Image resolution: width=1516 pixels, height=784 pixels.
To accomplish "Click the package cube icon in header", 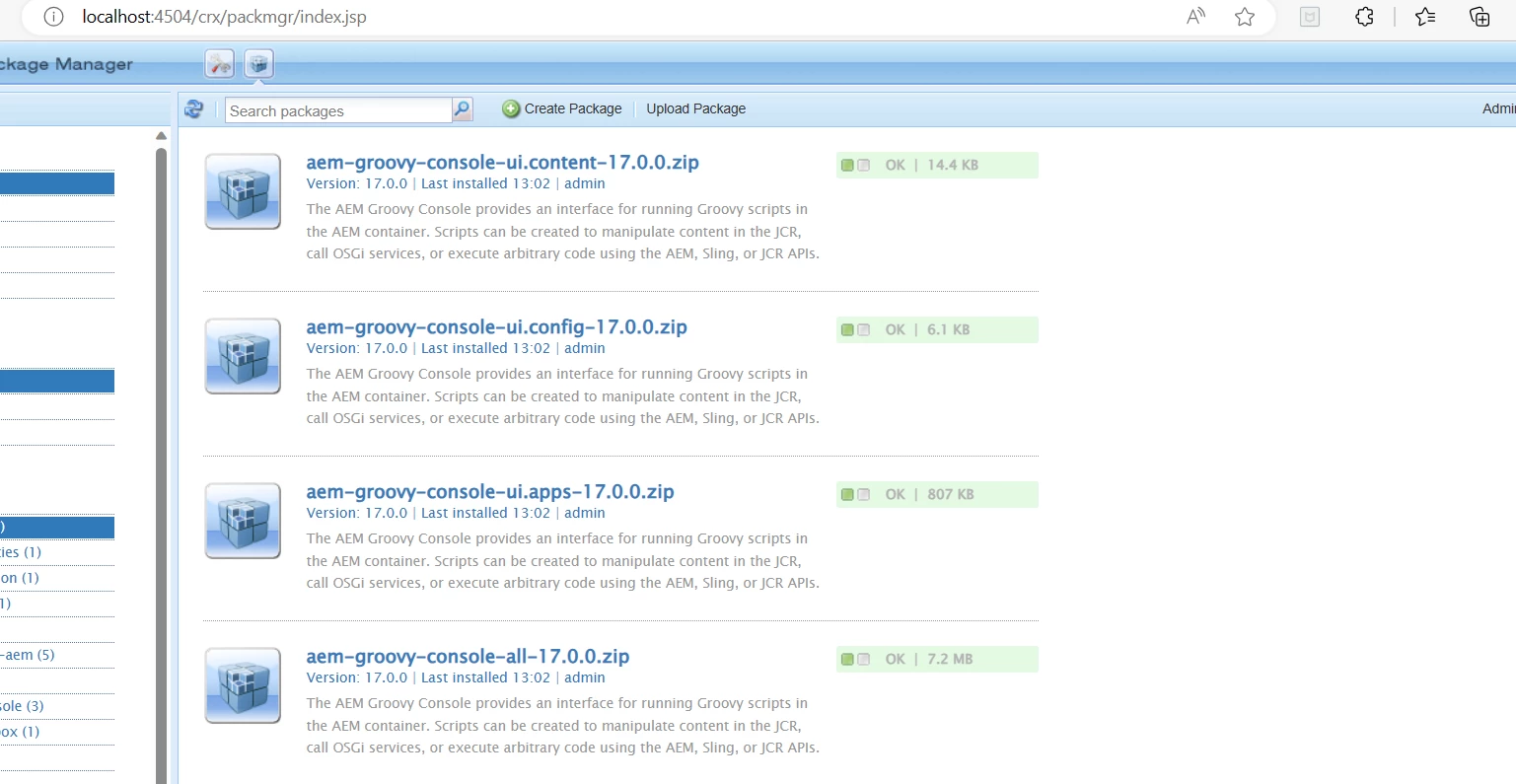I will pos(258,64).
